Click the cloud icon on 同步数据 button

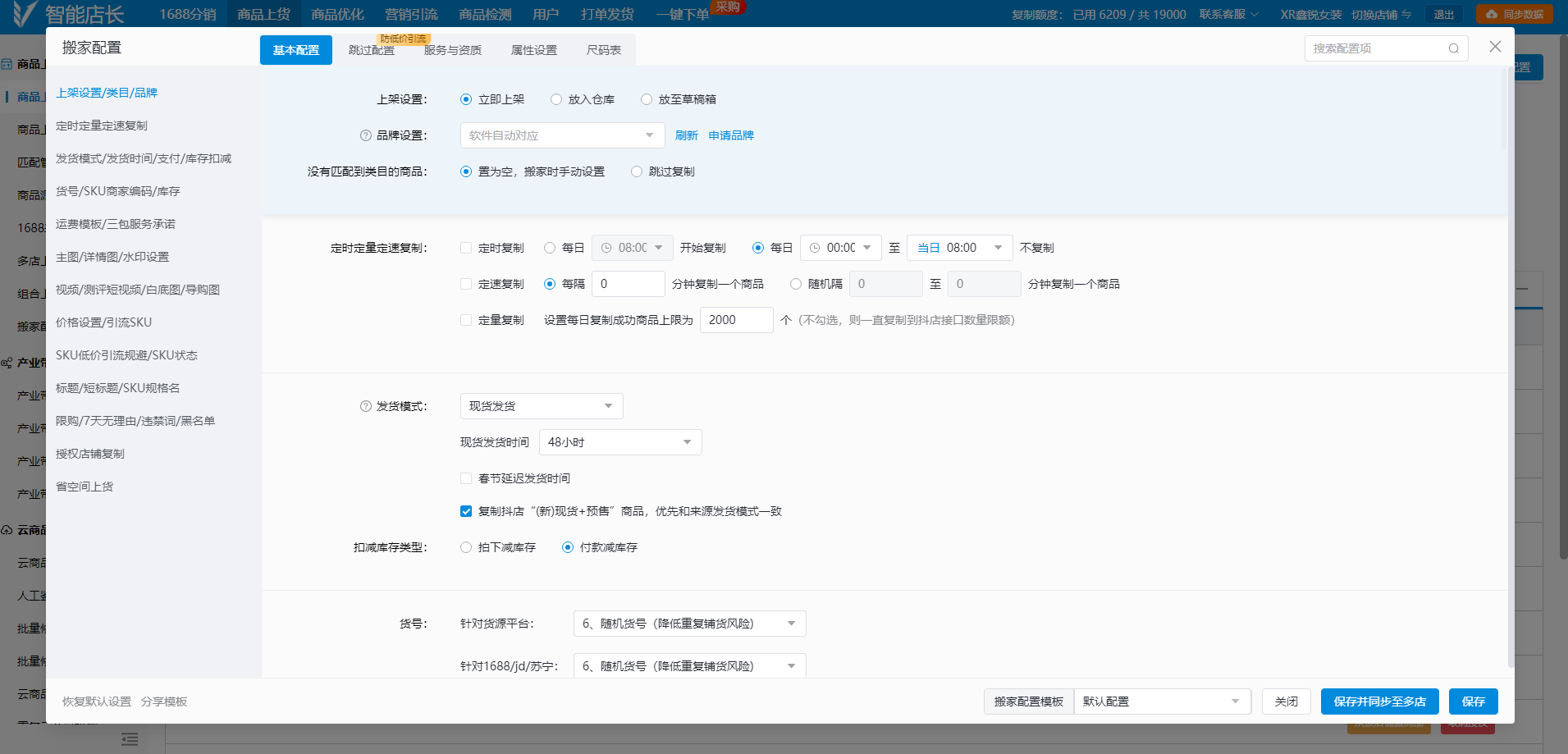click(1491, 14)
